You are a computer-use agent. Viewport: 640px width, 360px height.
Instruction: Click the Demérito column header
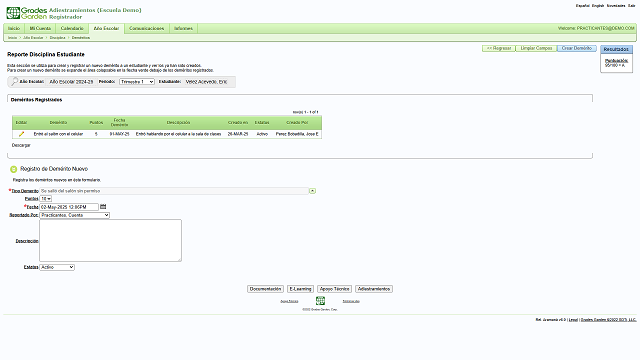pos(58,122)
